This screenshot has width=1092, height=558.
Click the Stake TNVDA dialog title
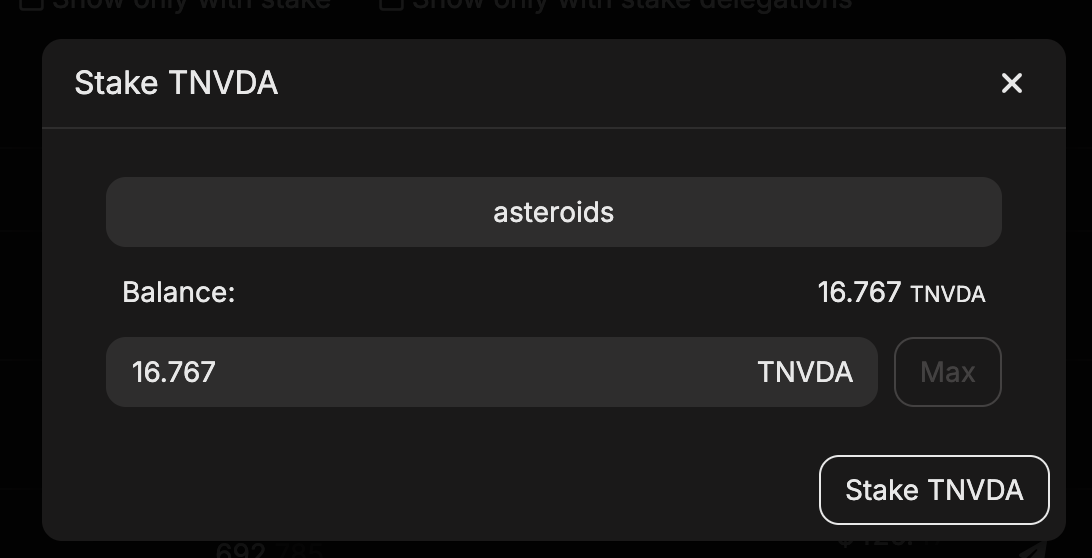click(x=176, y=83)
